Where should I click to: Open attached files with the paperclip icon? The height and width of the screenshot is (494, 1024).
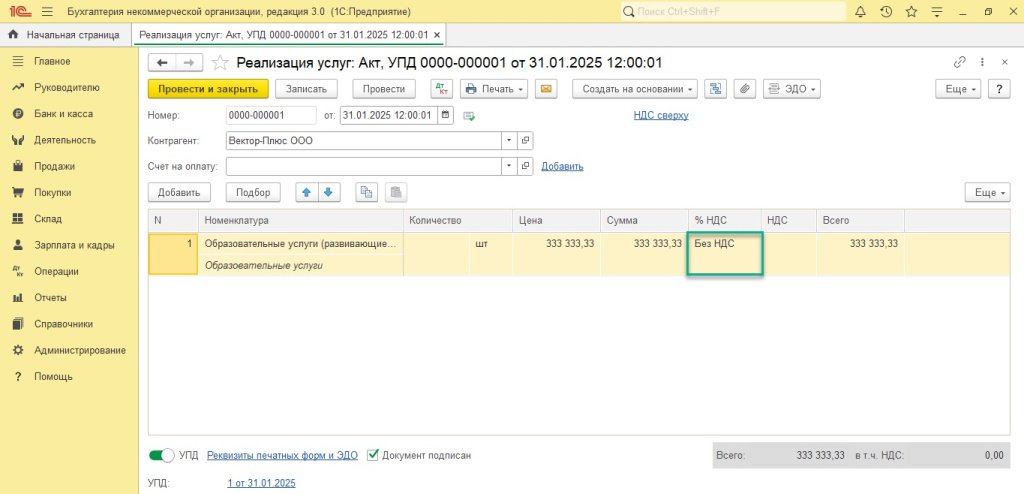coord(744,89)
